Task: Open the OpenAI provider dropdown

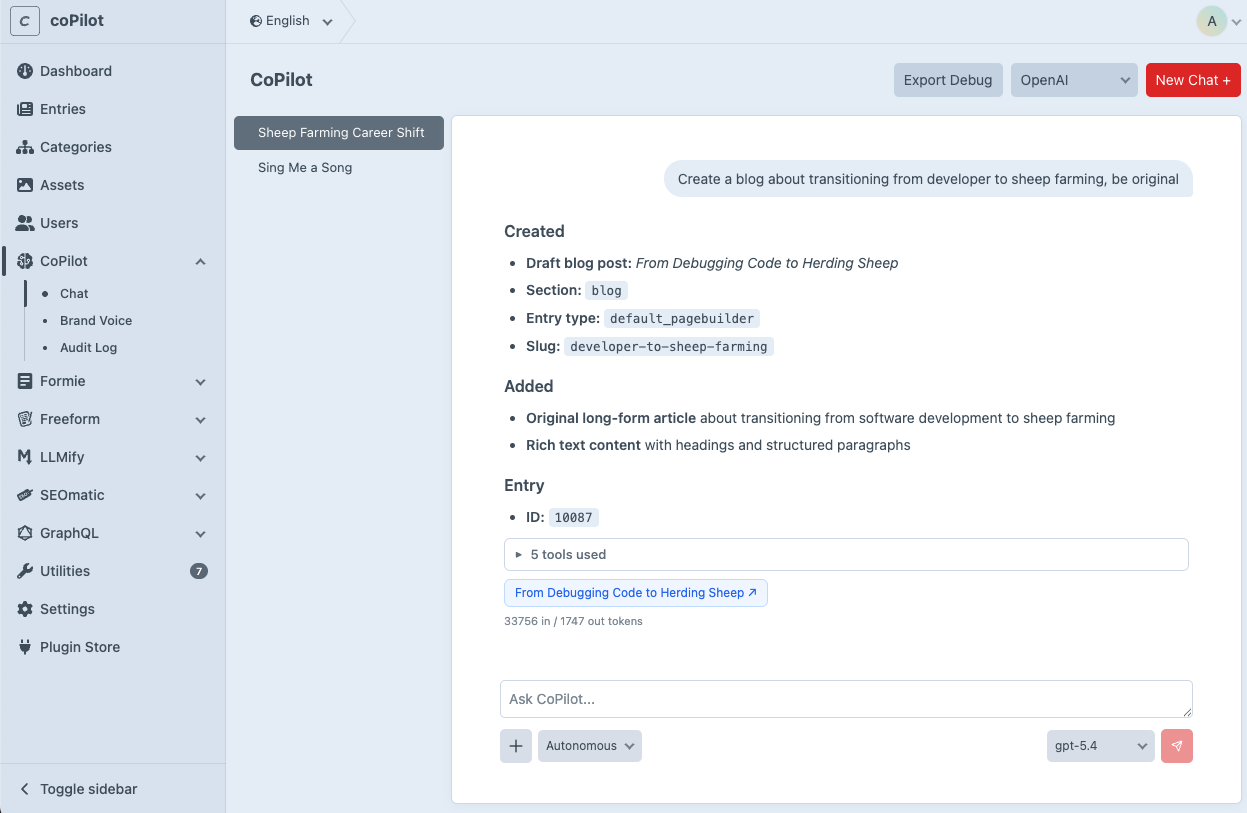Action: point(1074,80)
